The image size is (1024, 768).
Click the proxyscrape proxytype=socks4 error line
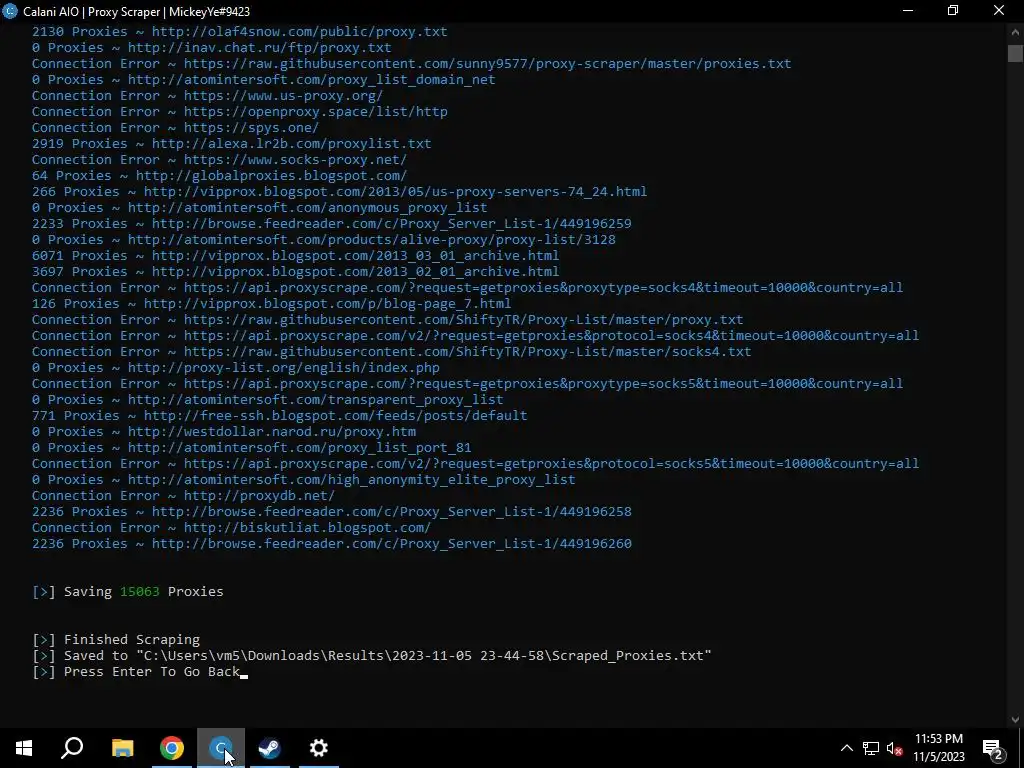(468, 287)
